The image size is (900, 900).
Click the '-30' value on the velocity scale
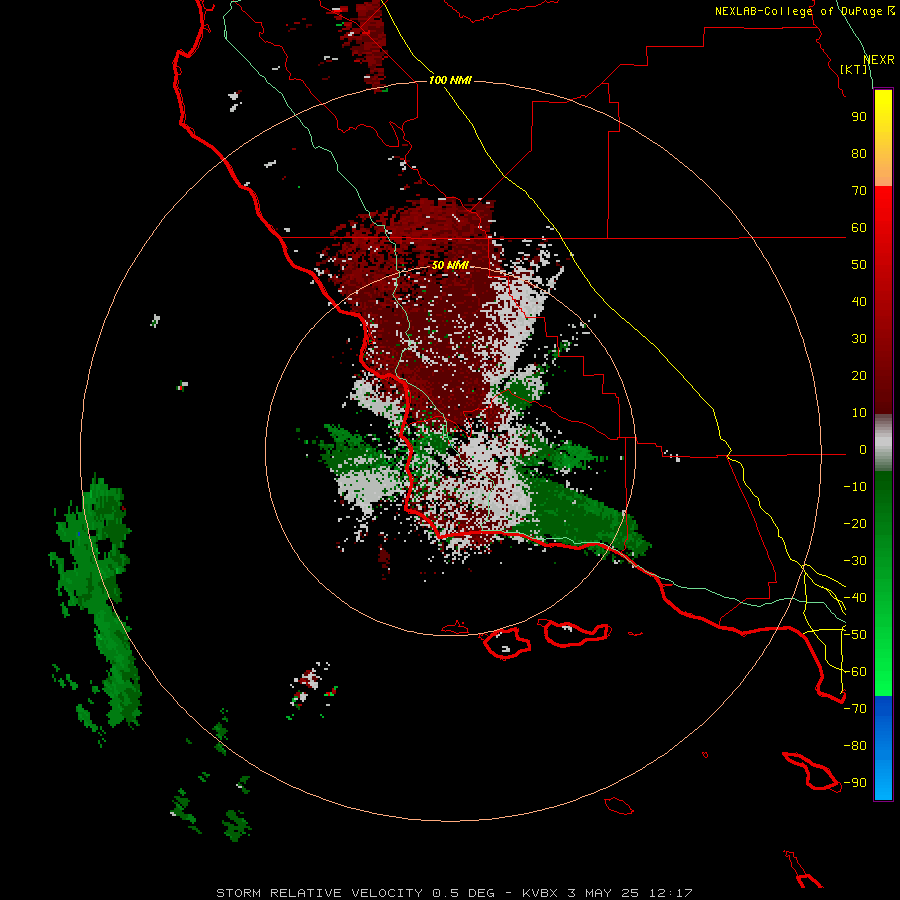[x=855, y=561]
